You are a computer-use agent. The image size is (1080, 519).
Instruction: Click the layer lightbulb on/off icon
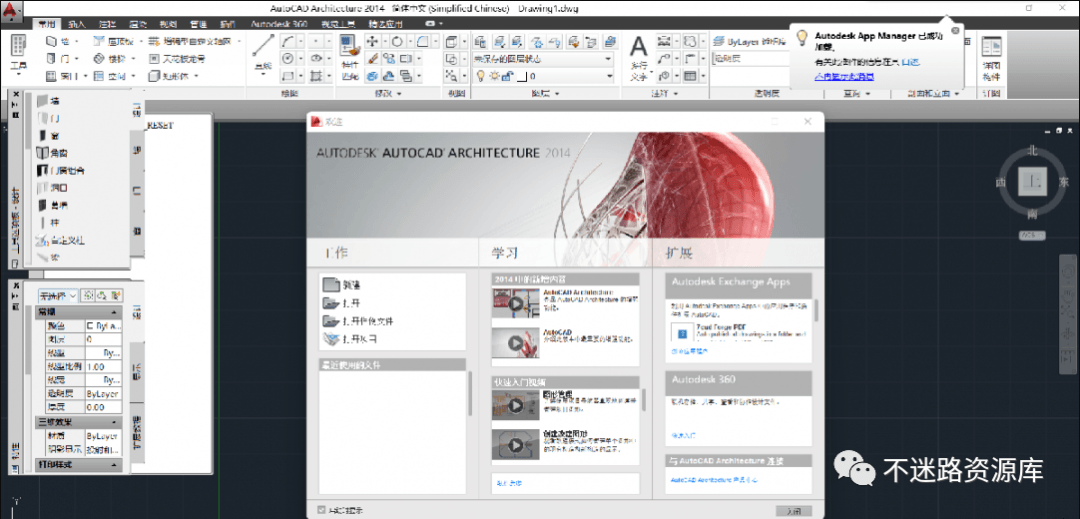[481, 76]
